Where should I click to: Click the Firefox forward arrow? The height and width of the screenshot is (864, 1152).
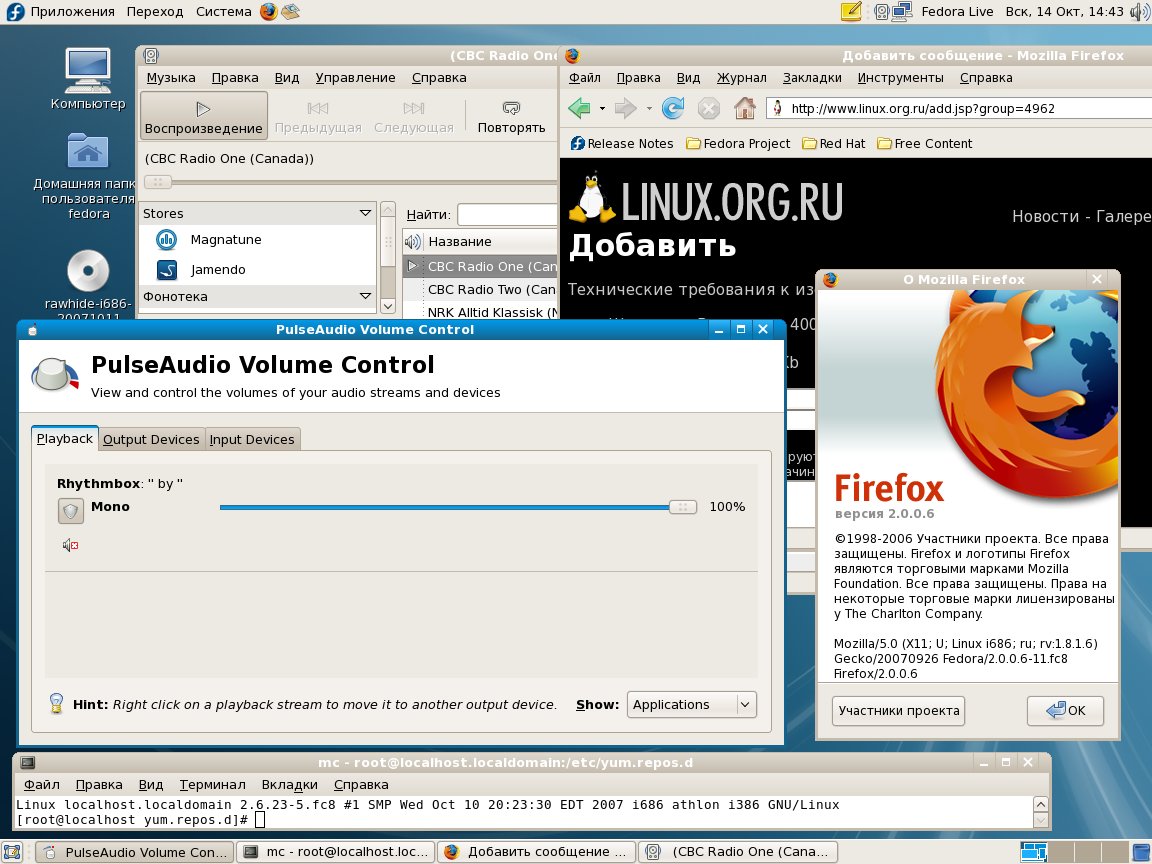pyautogui.click(x=625, y=108)
